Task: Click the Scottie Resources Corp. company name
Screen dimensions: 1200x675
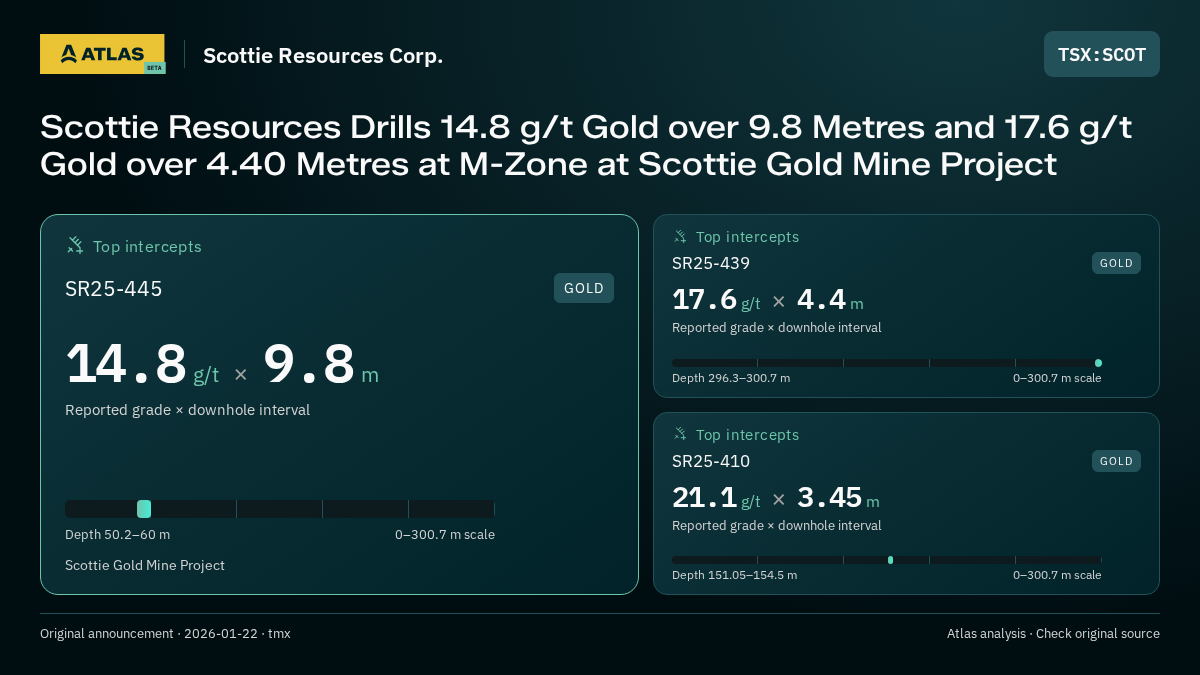Action: 323,56
